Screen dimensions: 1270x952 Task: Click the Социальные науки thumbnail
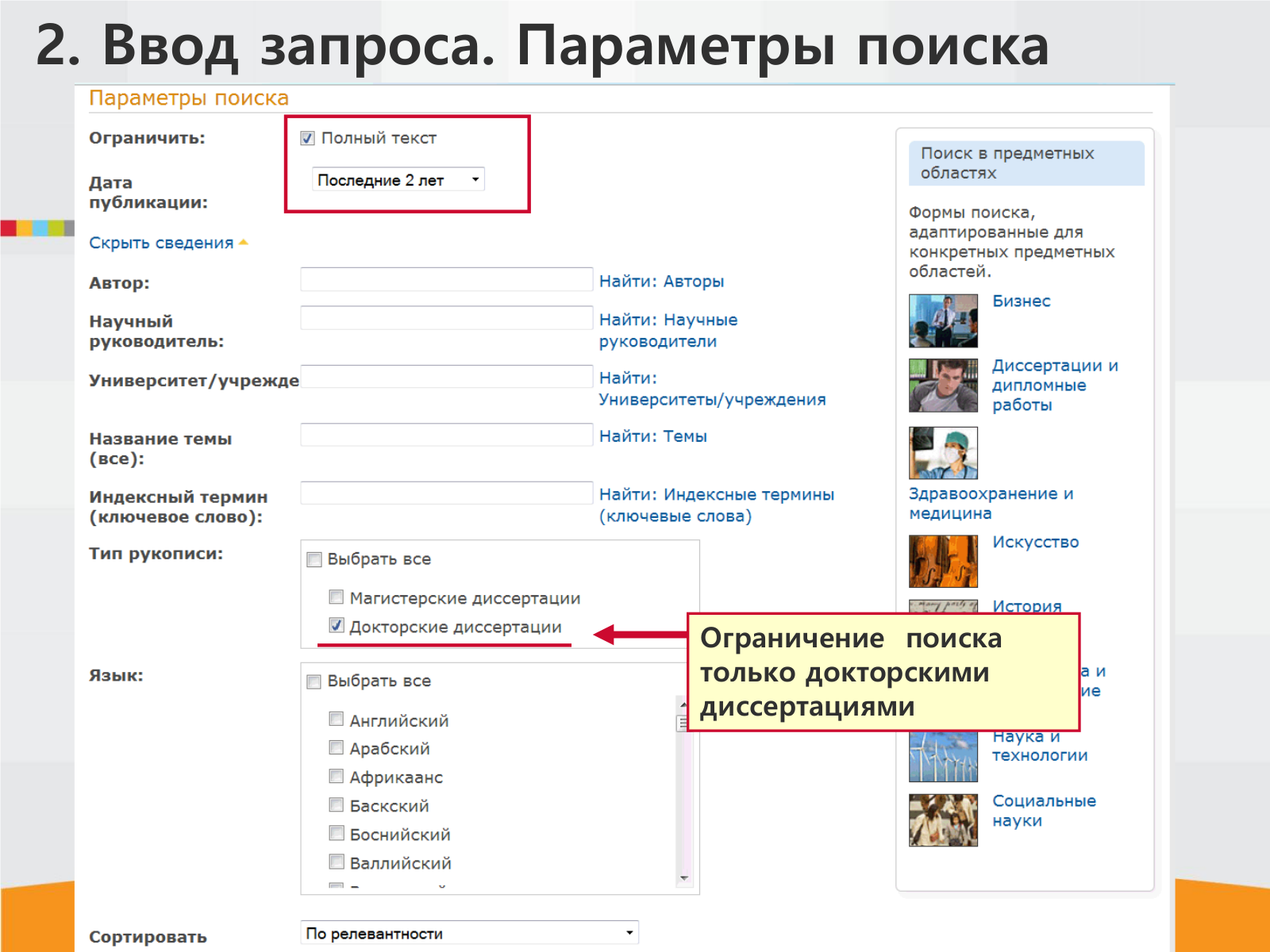pos(943,820)
